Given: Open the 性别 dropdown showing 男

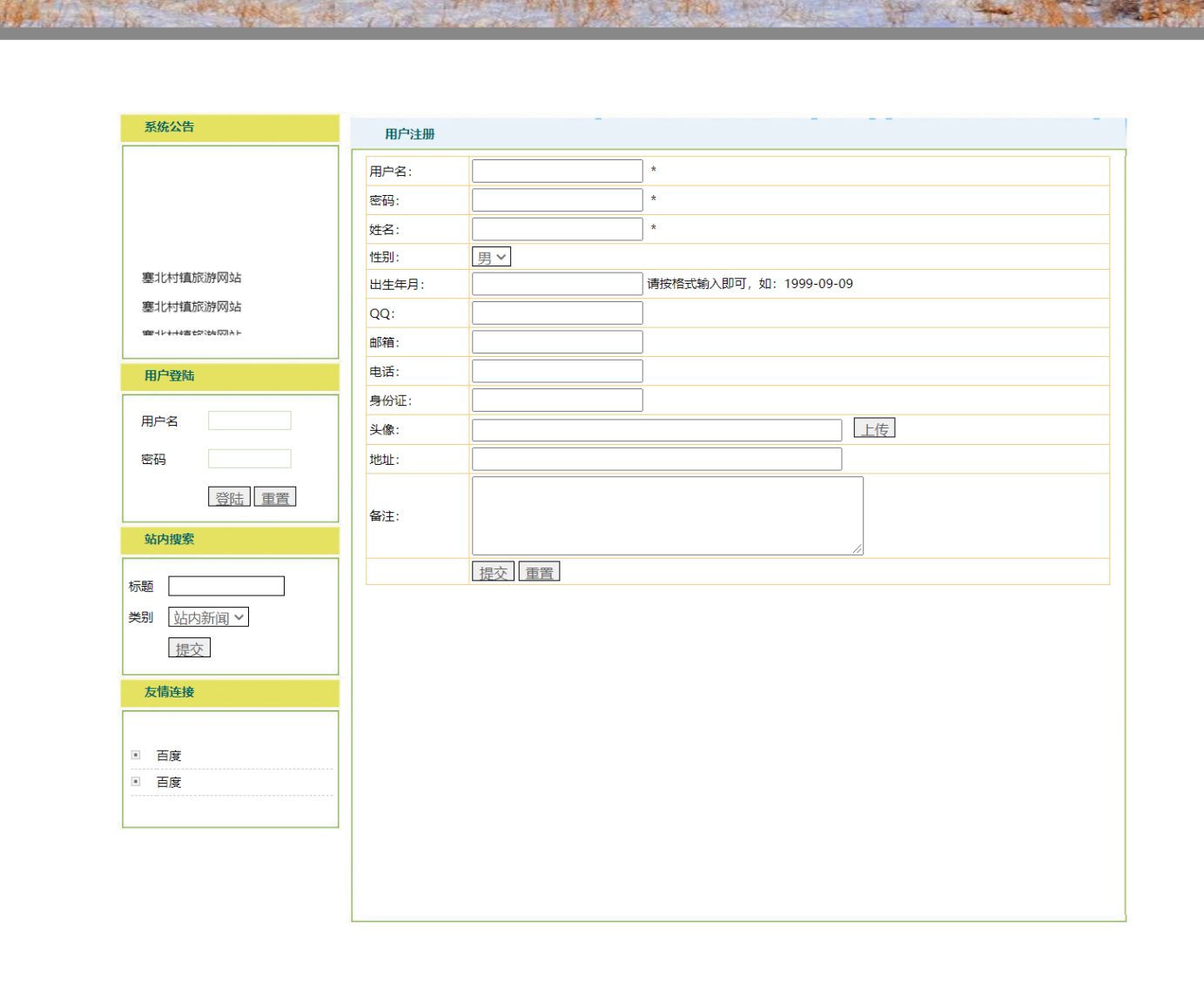Looking at the screenshot, I should pyautogui.click(x=491, y=257).
